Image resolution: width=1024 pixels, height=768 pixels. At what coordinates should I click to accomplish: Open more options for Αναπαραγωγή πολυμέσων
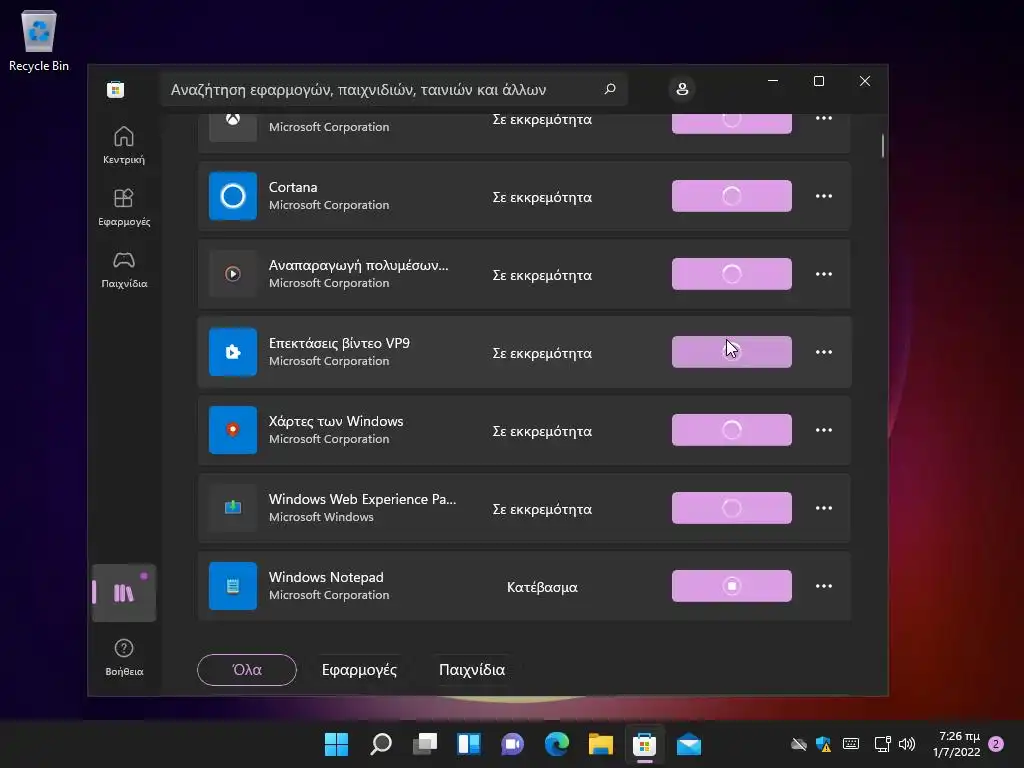[824, 274]
